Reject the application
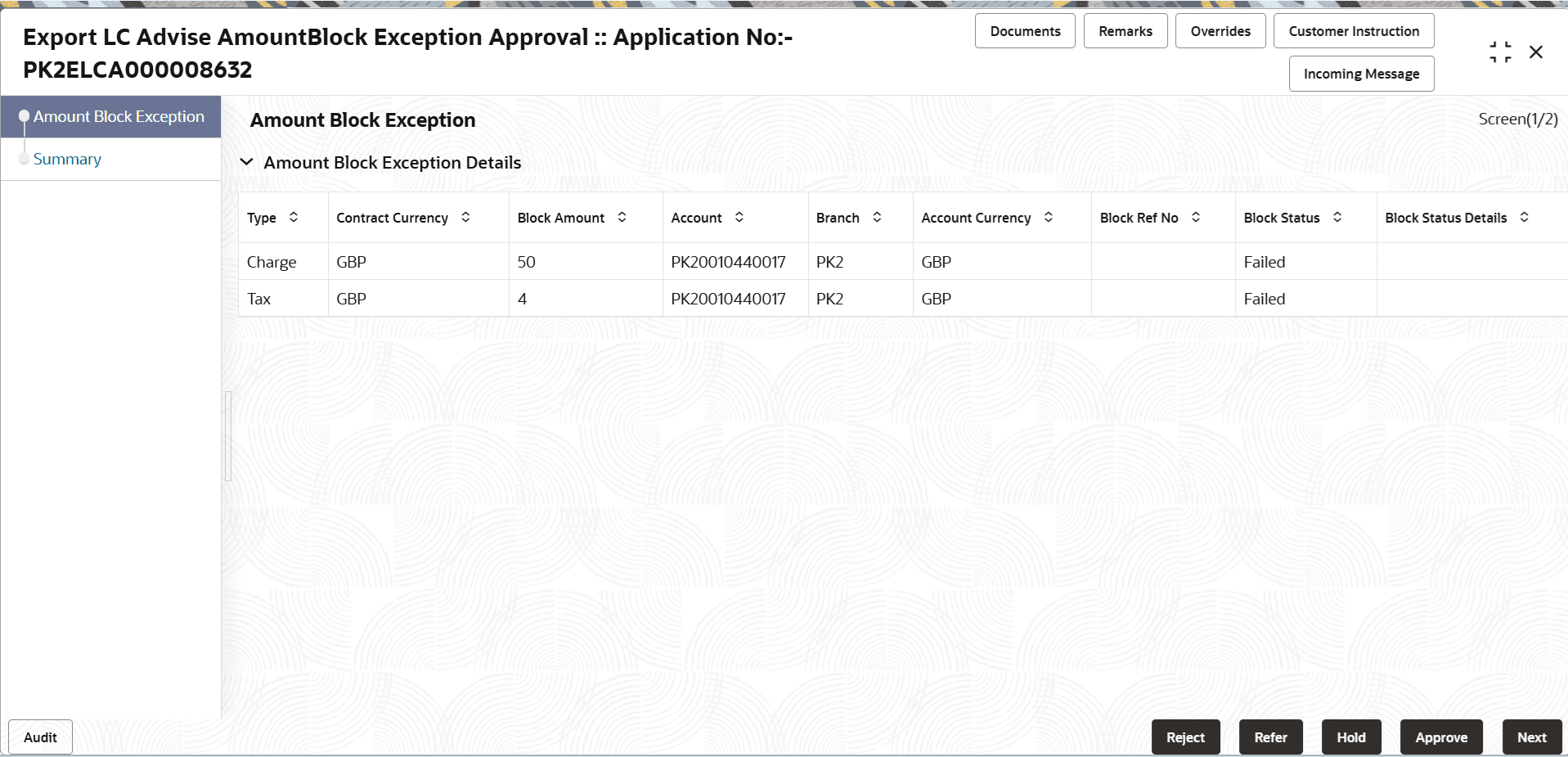 coord(1186,737)
